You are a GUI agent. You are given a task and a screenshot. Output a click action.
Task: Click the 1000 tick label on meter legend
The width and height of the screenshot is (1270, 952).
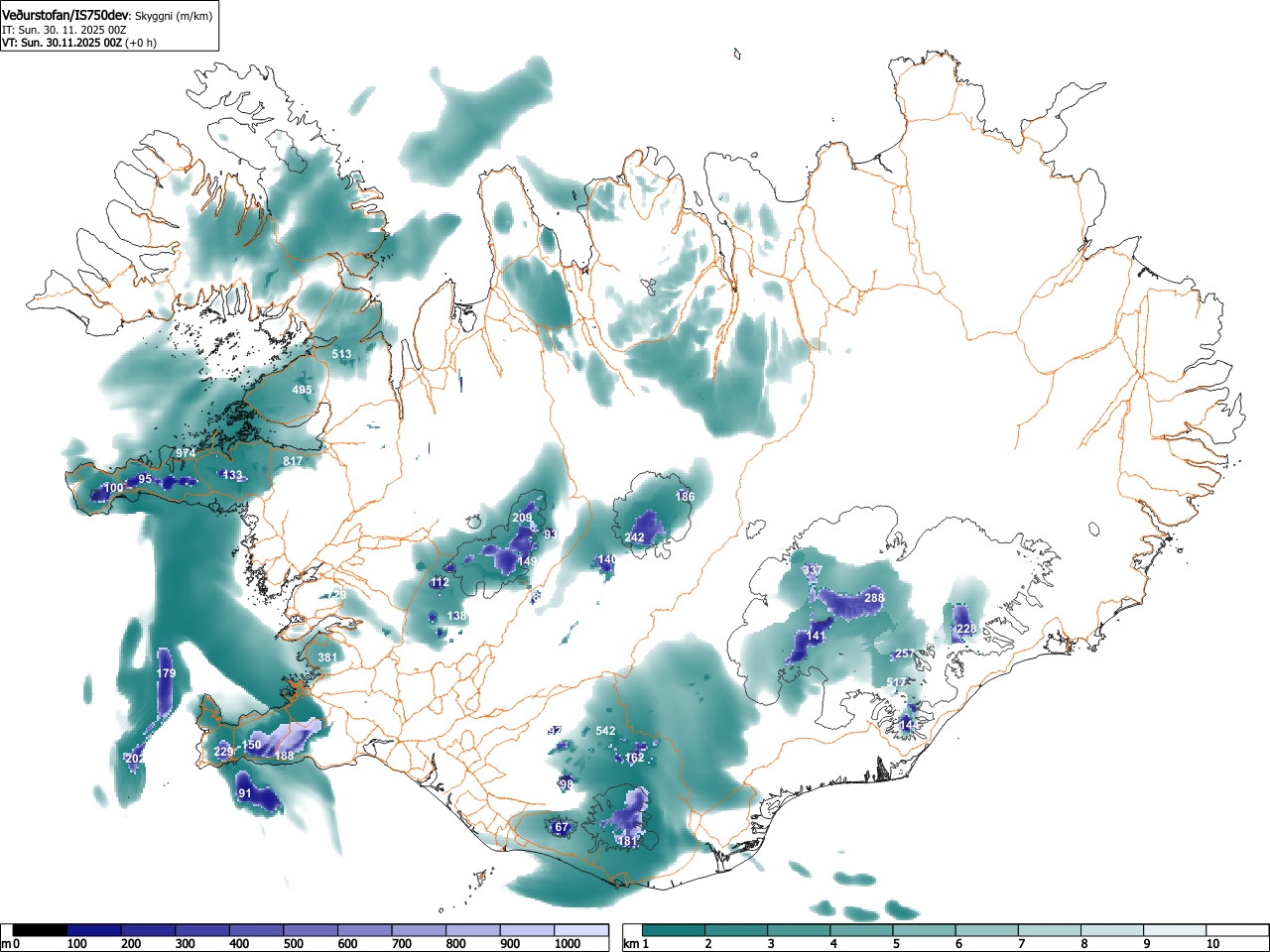pos(566,944)
